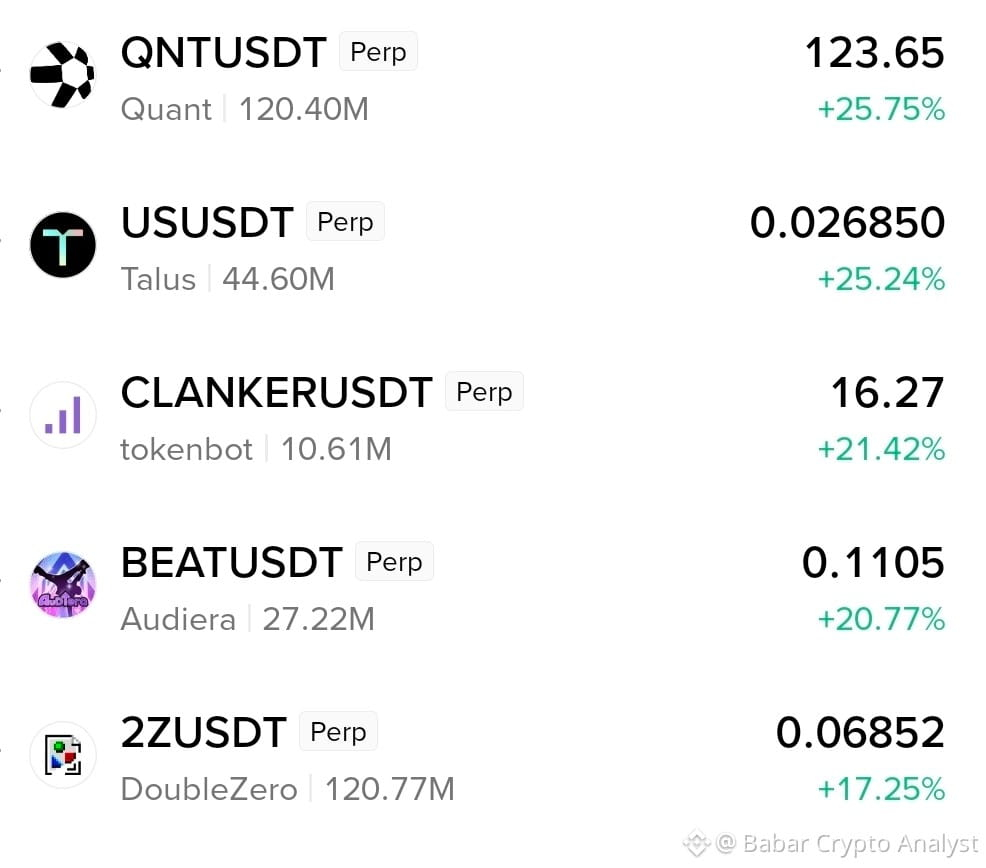Tap the Perp tag beside BEATUSDT

tap(394, 561)
